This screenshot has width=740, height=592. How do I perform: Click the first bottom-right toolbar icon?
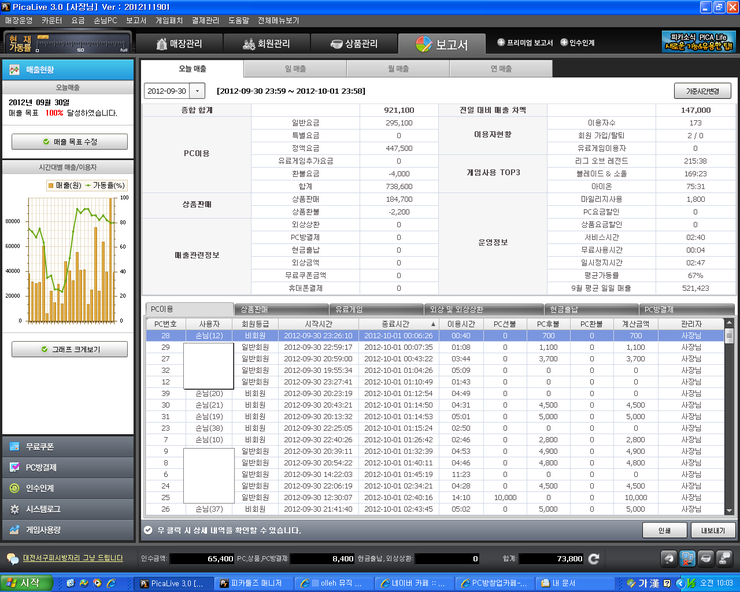669,558
